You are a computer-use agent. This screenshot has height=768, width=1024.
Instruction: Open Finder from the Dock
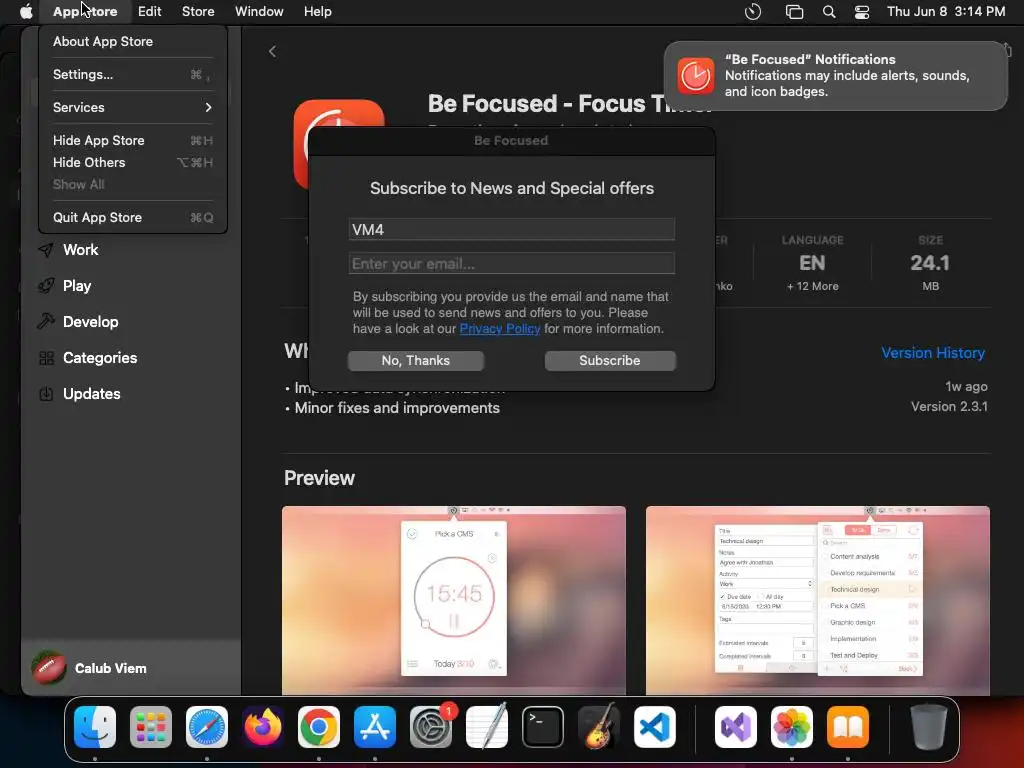[x=95, y=727]
